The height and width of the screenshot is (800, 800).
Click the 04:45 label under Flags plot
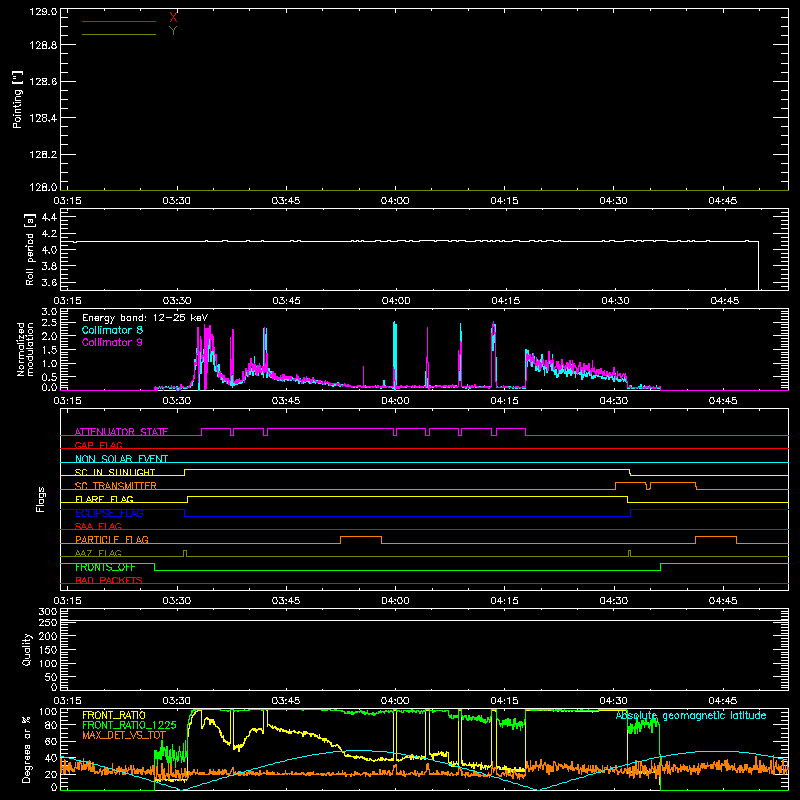723,601
